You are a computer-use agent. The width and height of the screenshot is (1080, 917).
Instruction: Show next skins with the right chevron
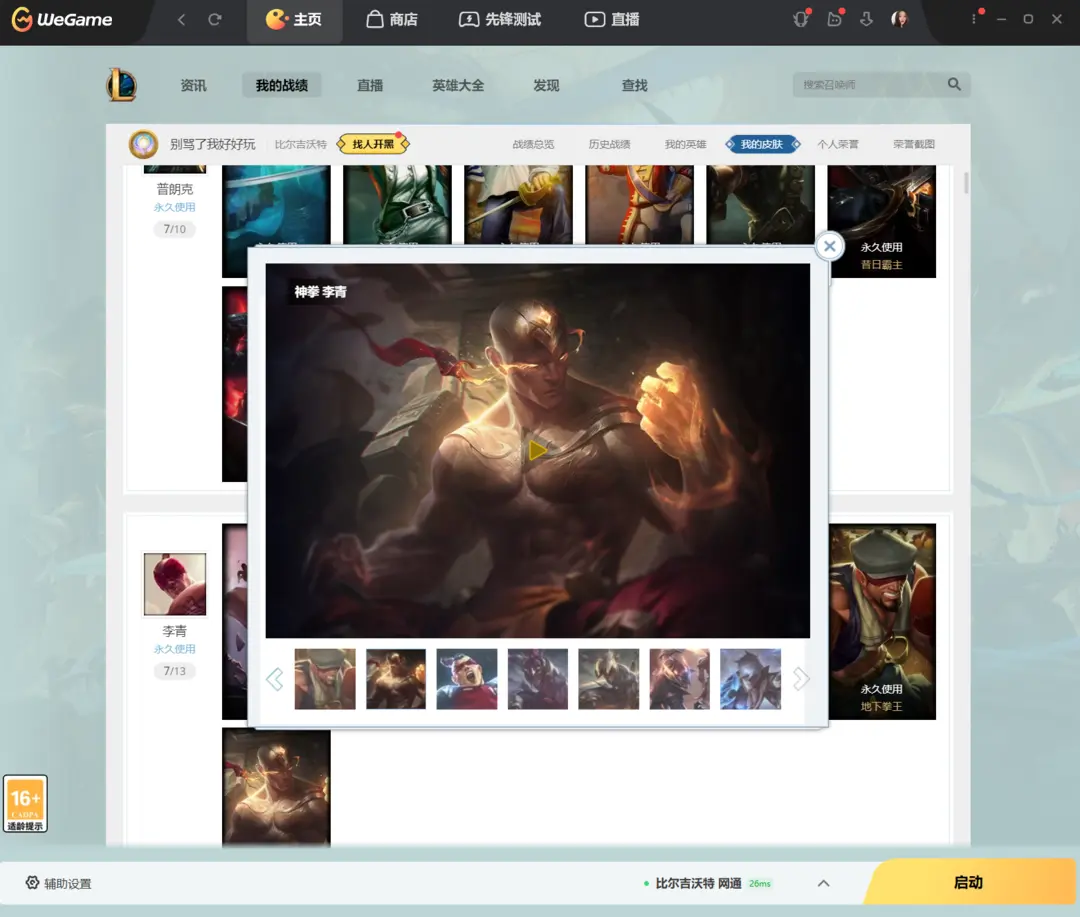(801, 679)
